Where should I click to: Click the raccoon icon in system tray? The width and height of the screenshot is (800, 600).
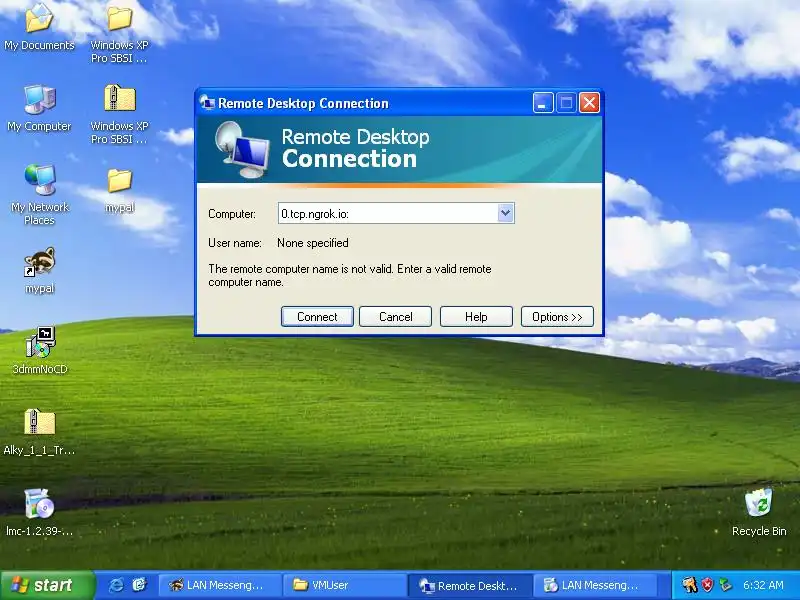point(689,585)
